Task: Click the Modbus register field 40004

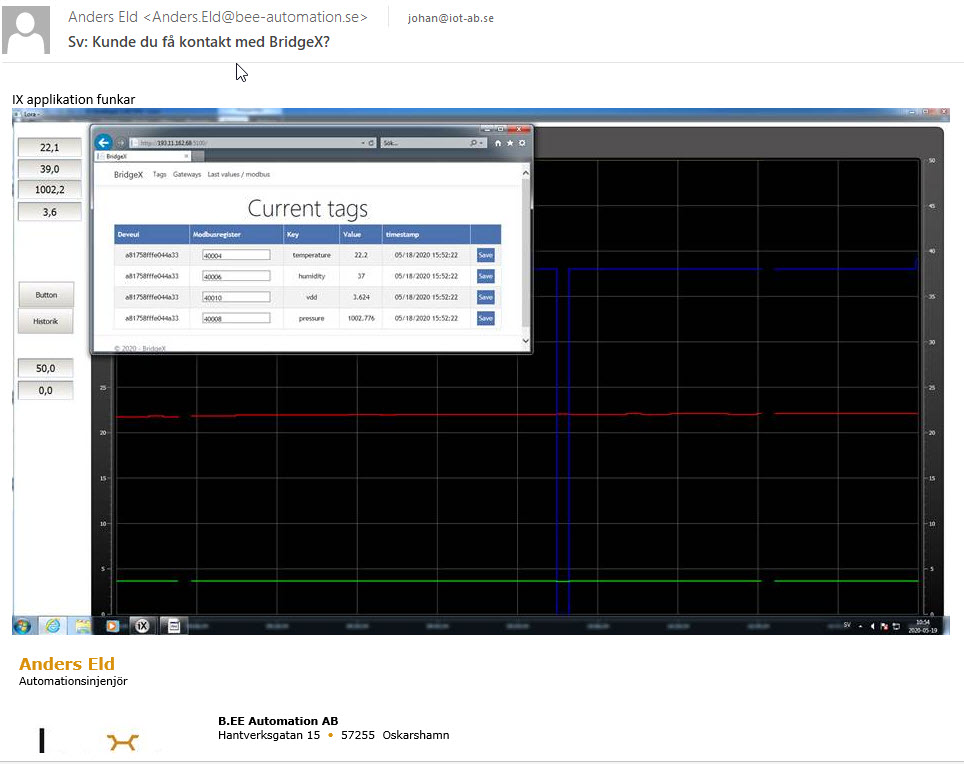Action: [x=236, y=255]
